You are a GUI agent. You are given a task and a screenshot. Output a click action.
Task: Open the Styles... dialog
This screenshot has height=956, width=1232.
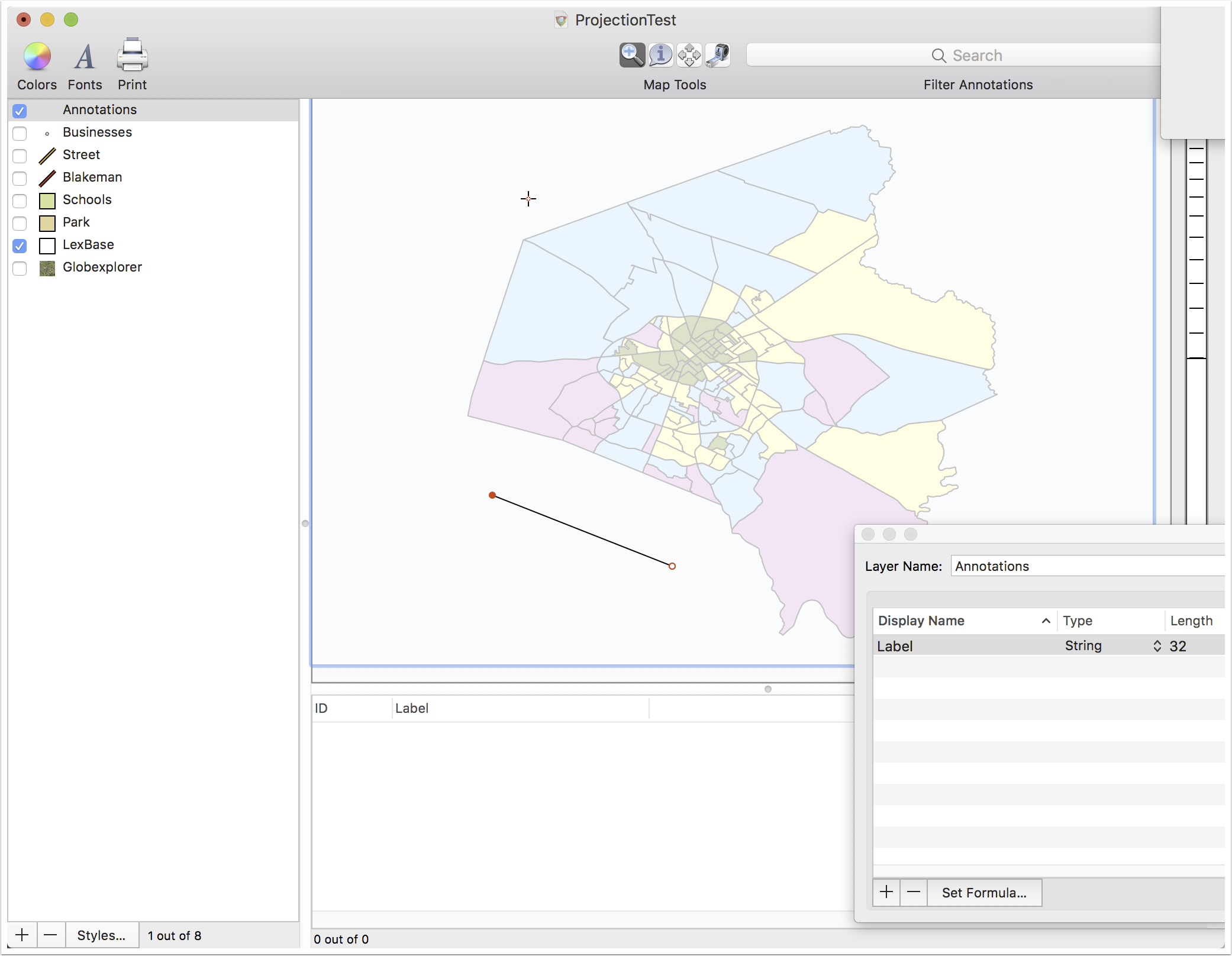tap(102, 935)
